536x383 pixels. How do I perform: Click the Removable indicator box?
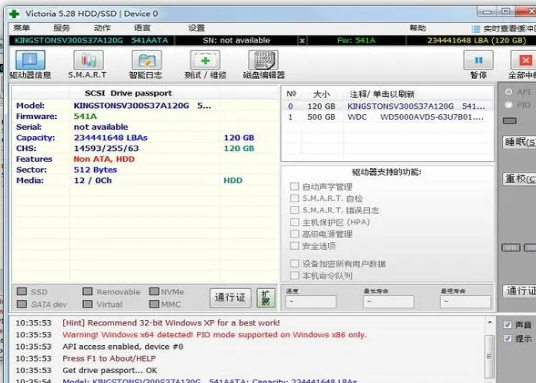click(88, 291)
